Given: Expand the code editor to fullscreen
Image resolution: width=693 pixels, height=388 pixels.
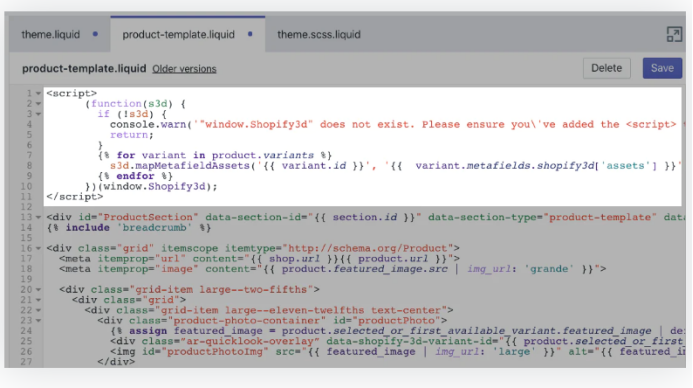Looking at the screenshot, I should [674, 34].
